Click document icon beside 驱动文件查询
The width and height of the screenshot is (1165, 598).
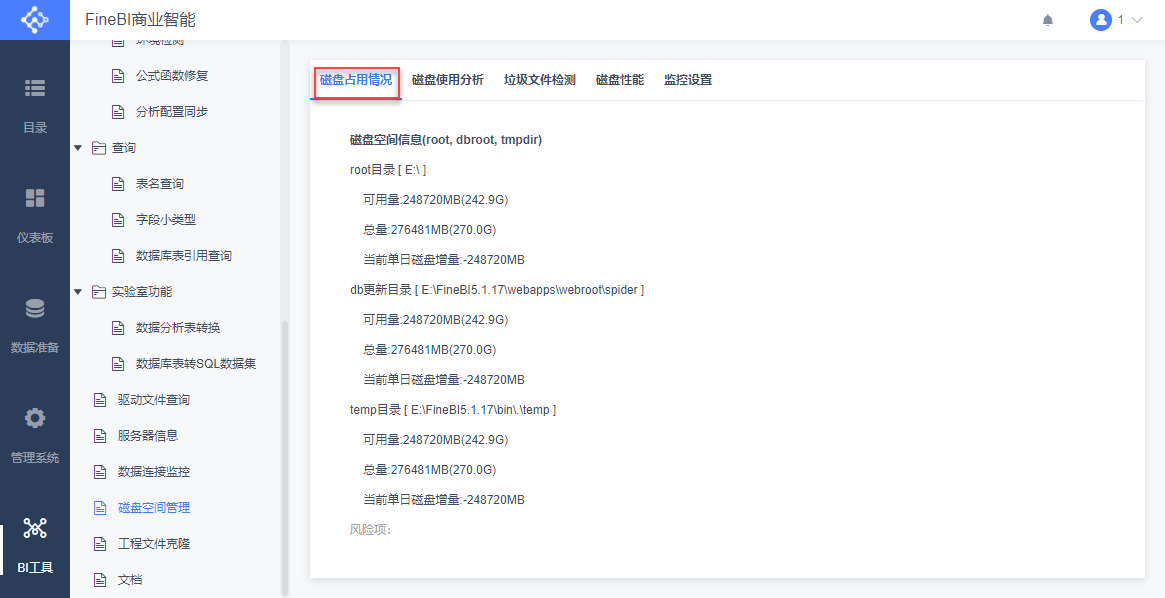[100, 400]
